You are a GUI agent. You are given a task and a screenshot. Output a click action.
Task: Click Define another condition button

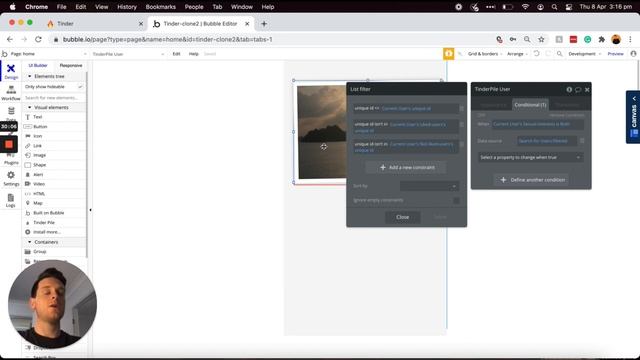[531, 180]
